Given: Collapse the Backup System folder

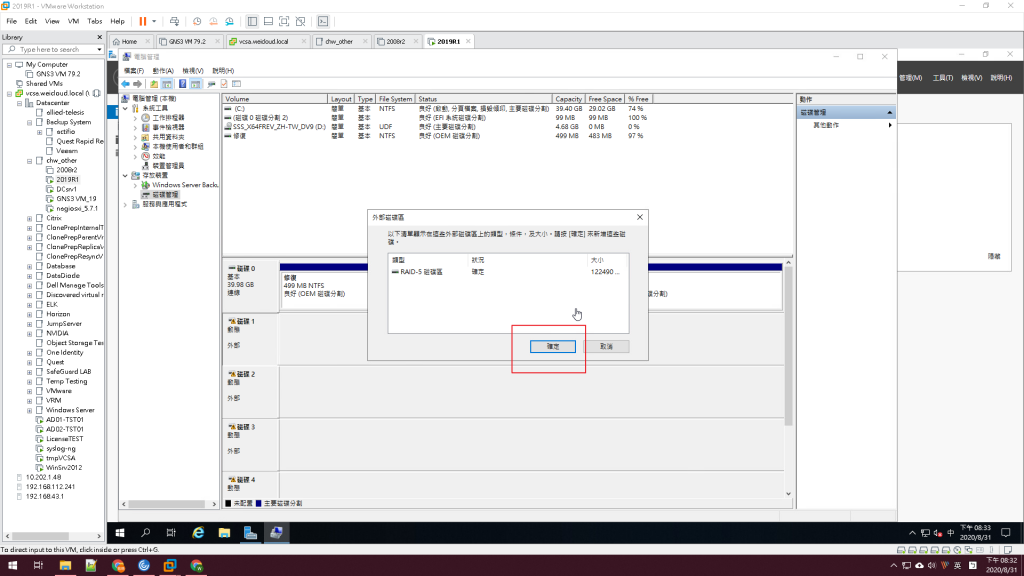Looking at the screenshot, I should coord(29,122).
